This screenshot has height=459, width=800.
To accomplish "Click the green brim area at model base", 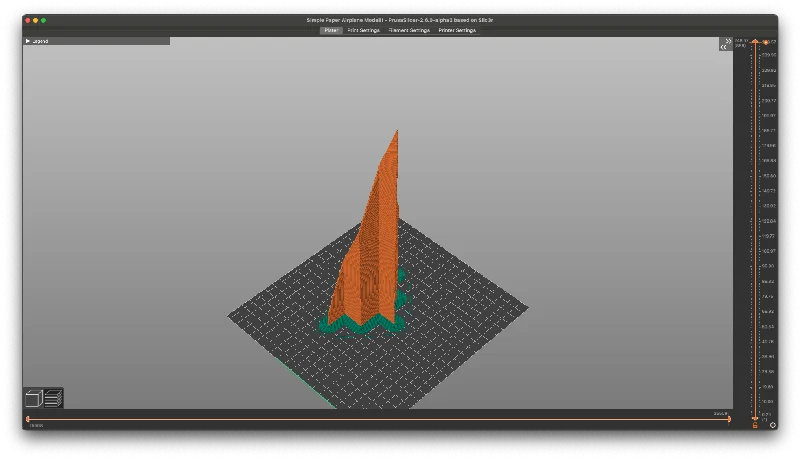I will 362,326.
